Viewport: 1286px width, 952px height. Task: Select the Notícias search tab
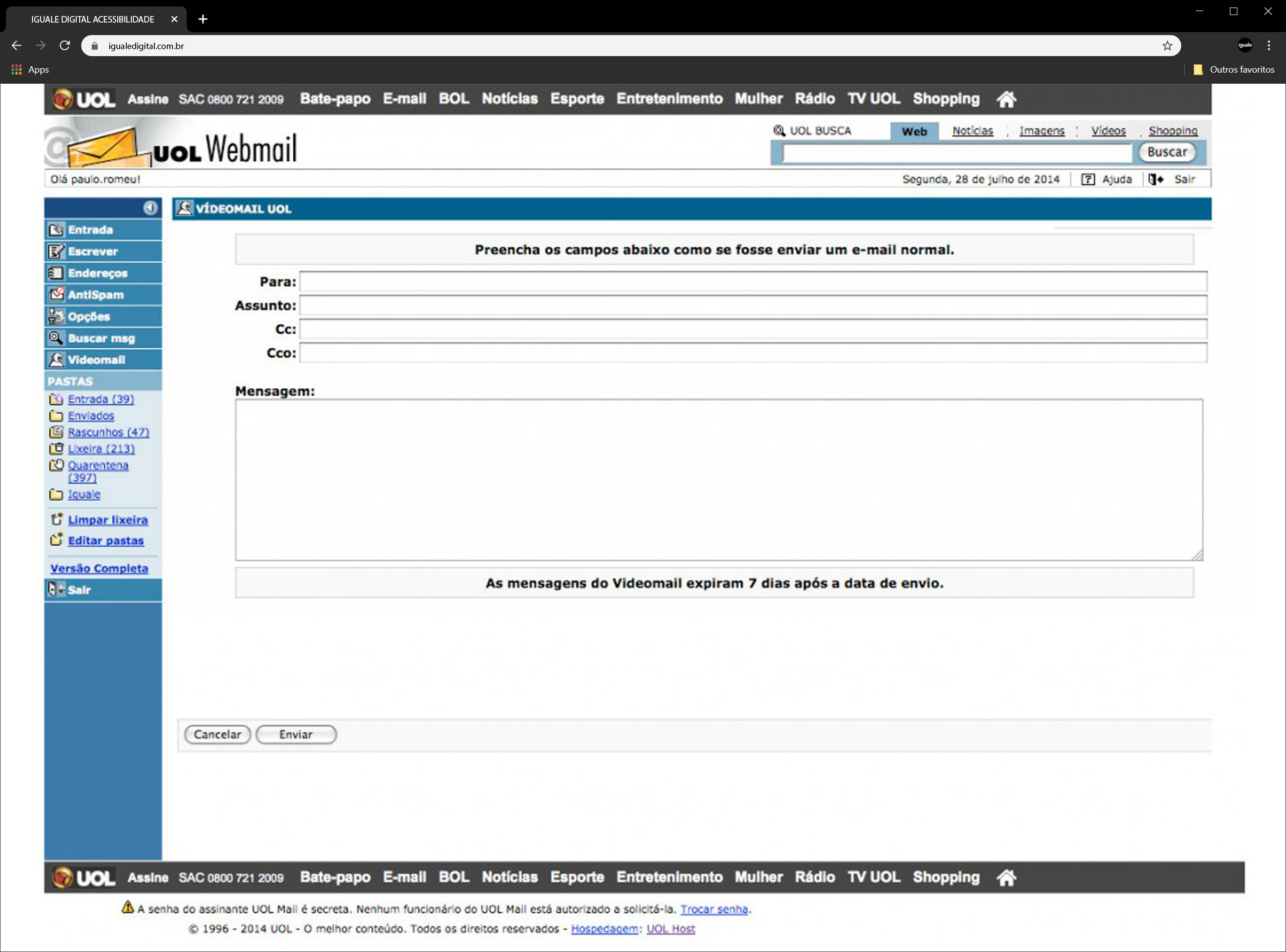tap(972, 131)
